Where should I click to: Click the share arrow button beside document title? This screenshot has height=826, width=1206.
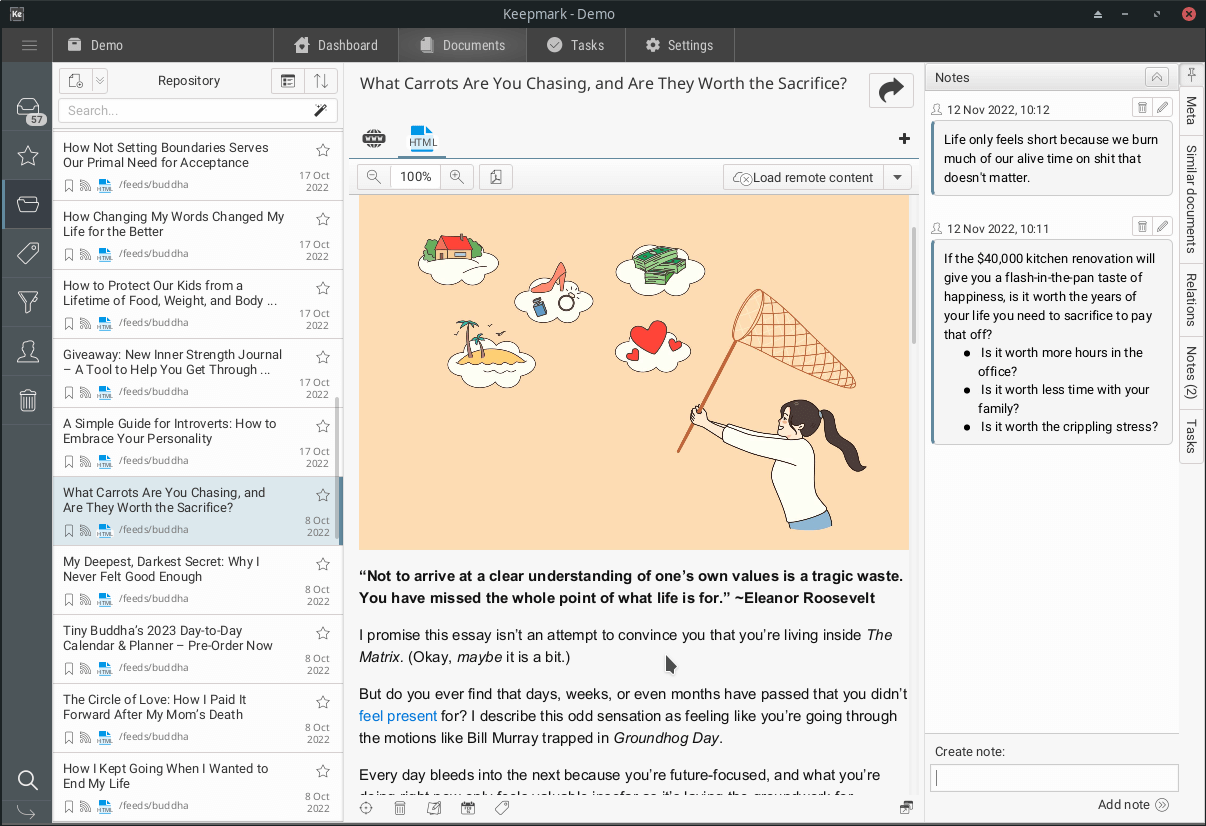(x=890, y=91)
